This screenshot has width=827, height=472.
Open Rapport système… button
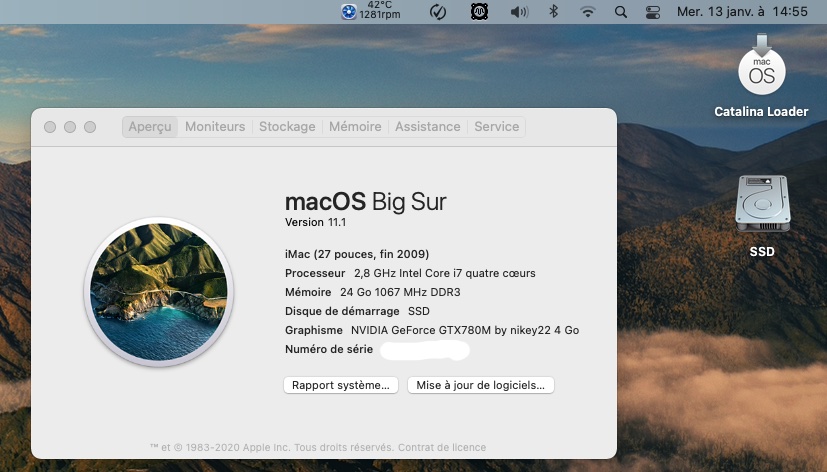[341, 385]
